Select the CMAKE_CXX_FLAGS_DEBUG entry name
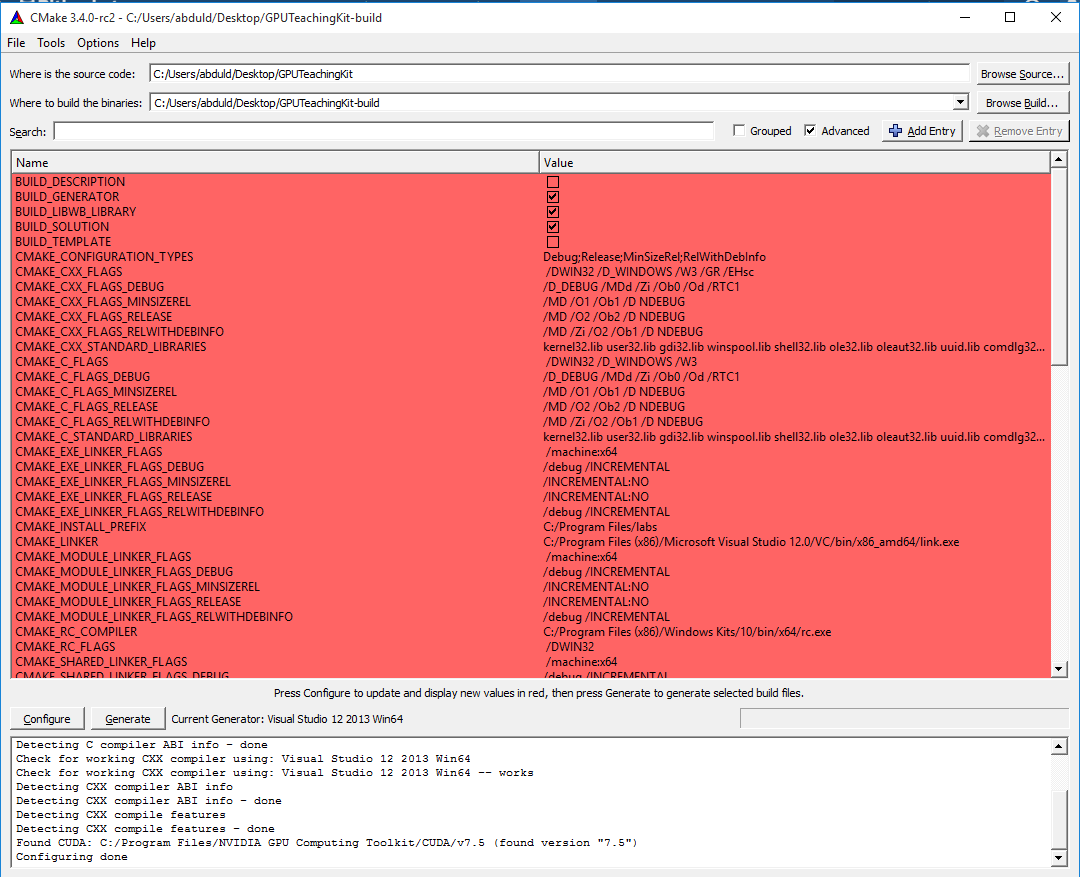This screenshot has width=1080, height=877. 90,287
